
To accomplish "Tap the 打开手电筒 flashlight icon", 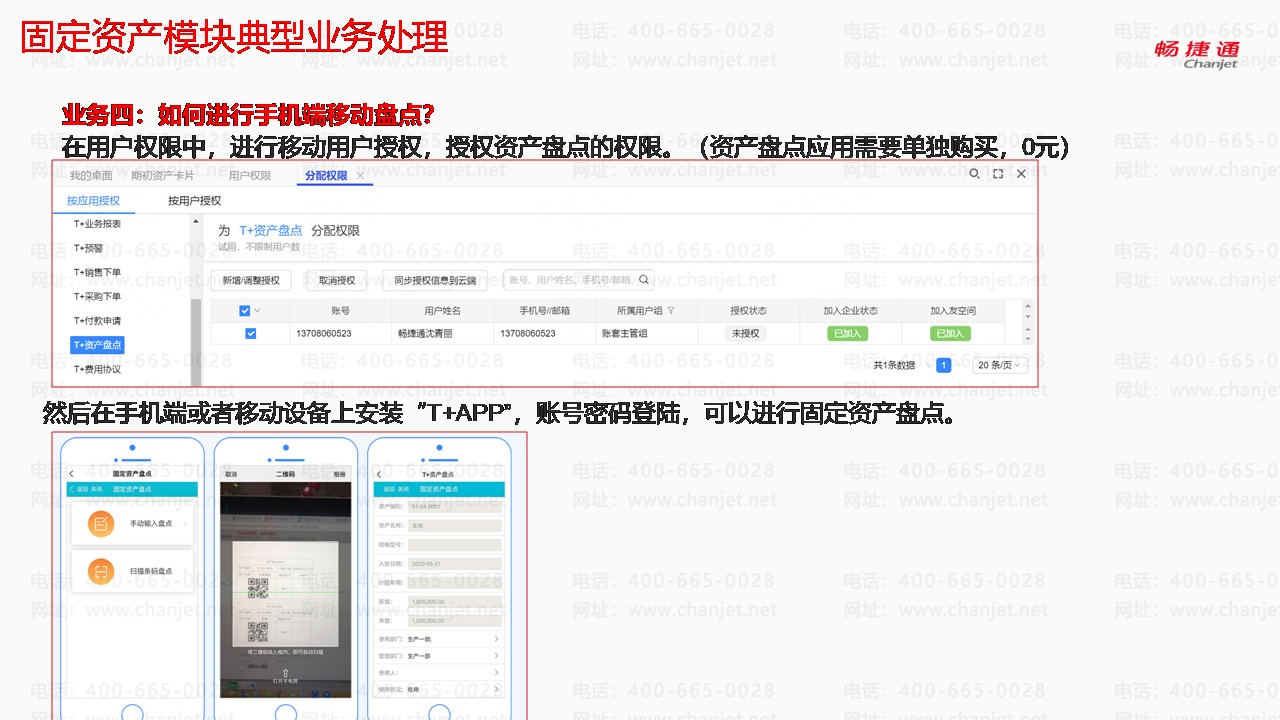I will (286, 674).
